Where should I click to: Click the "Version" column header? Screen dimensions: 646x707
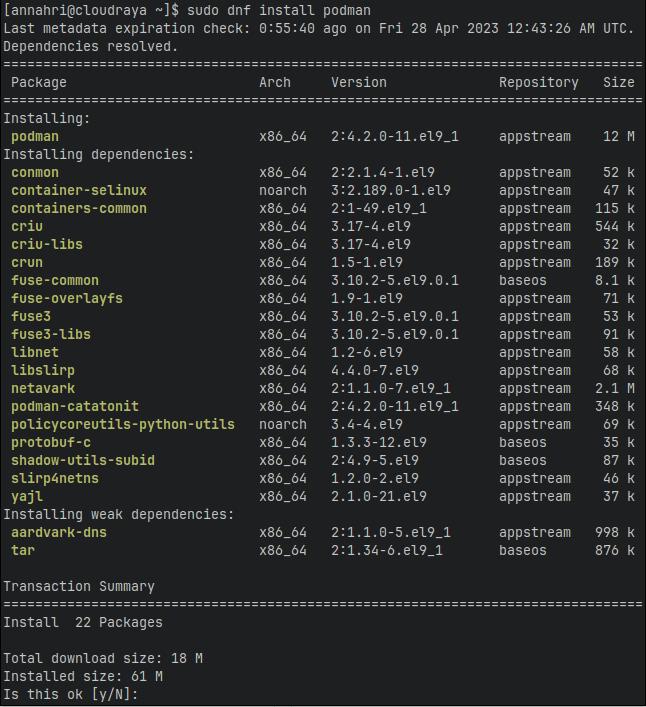(x=358, y=82)
